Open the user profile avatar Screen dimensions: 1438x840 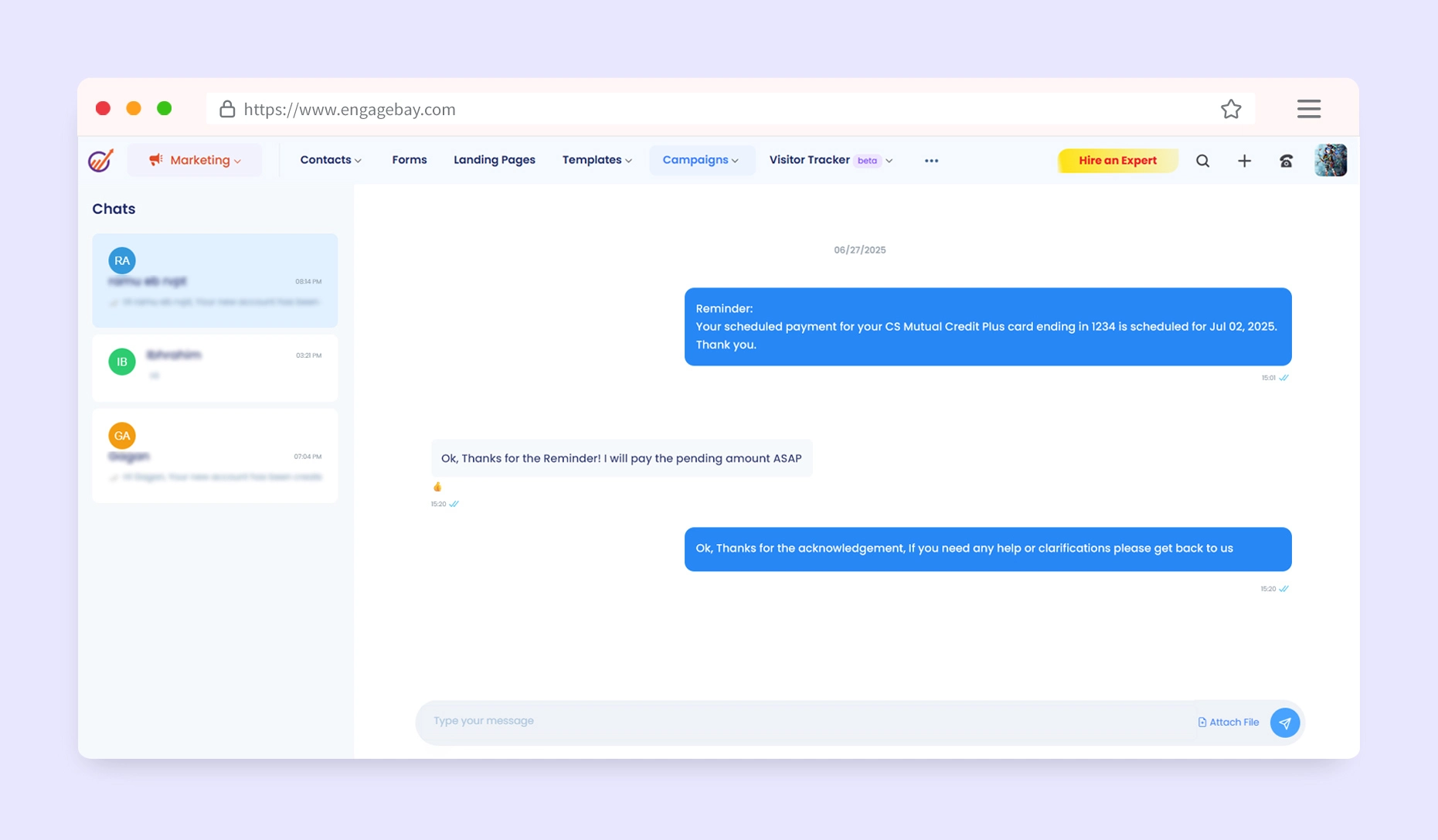(x=1330, y=161)
